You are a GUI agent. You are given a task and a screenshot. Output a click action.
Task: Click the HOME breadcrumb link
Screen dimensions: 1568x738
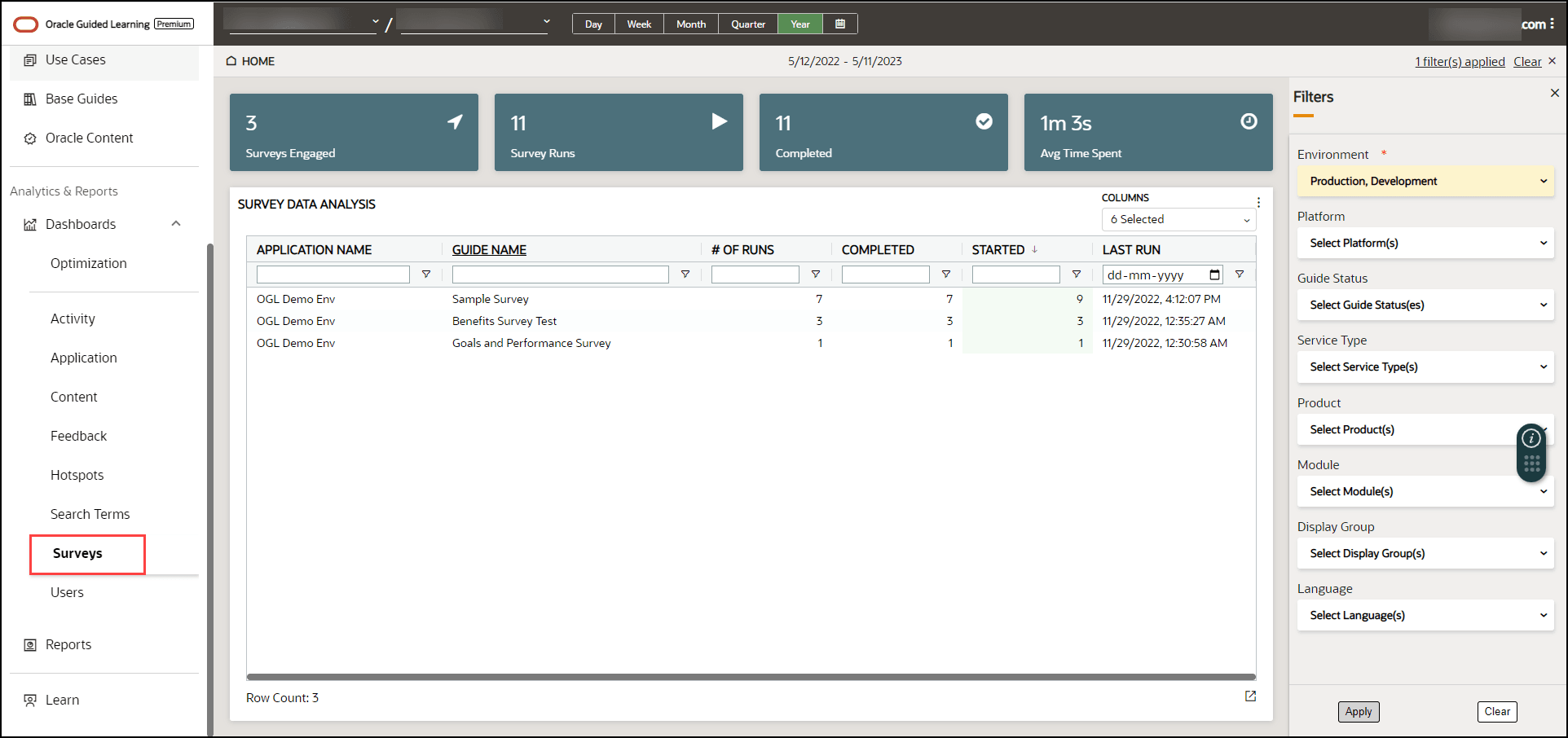pyautogui.click(x=258, y=61)
